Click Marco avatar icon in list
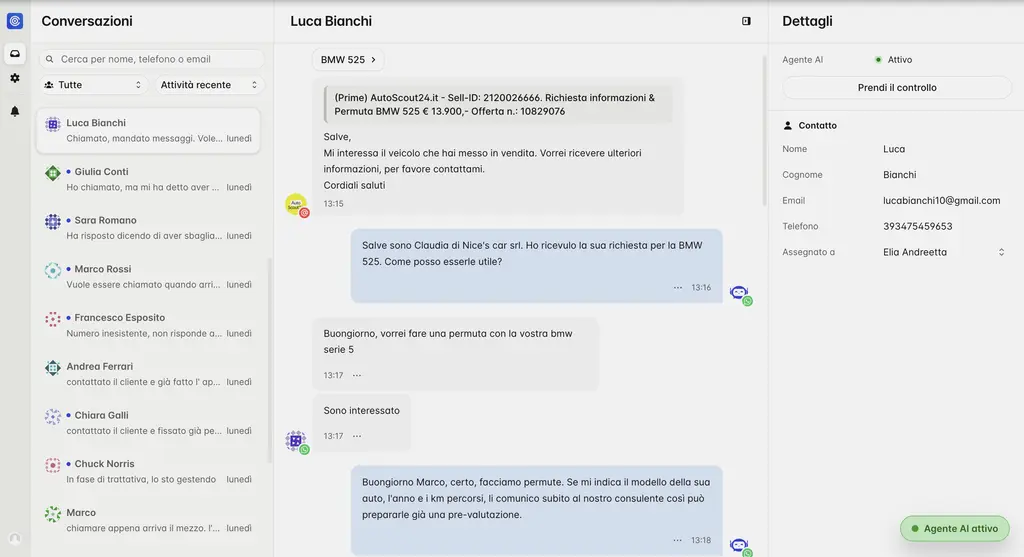Image resolution: width=1024 pixels, height=557 pixels. (53, 514)
